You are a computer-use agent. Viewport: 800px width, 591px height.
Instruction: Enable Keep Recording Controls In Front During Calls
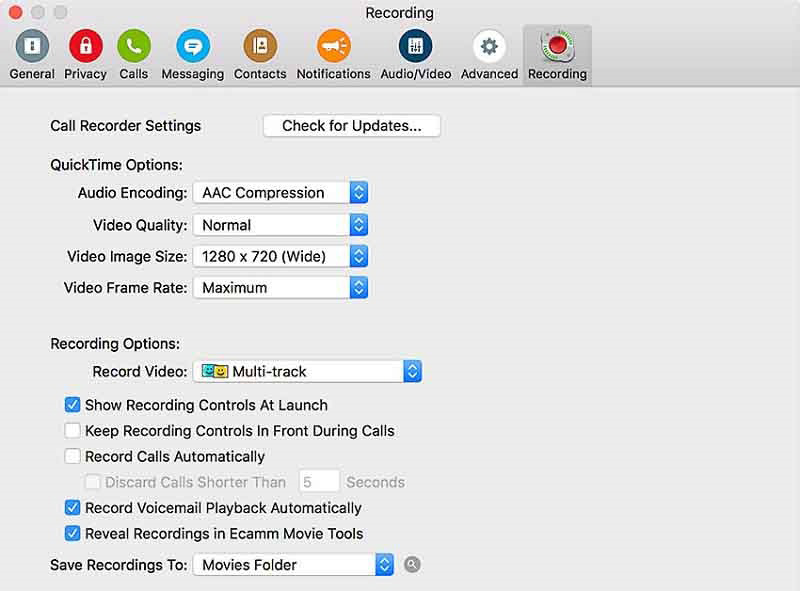point(72,431)
